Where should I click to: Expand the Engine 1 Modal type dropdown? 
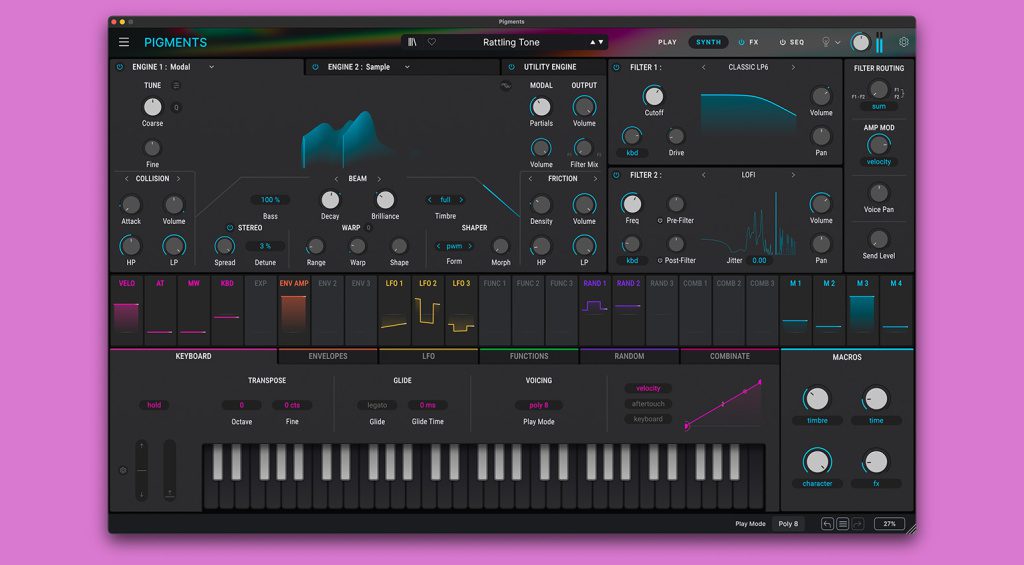pos(212,67)
